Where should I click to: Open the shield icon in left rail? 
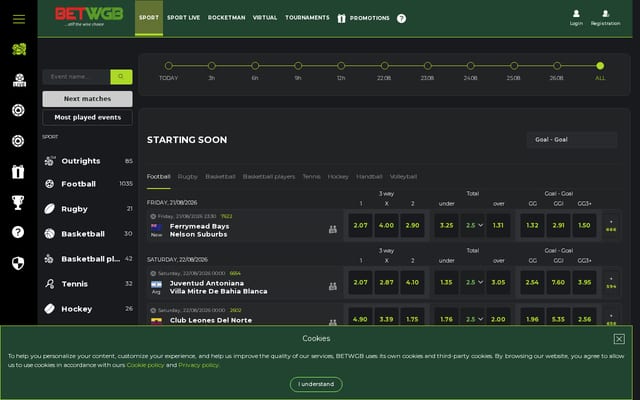click(x=18, y=263)
